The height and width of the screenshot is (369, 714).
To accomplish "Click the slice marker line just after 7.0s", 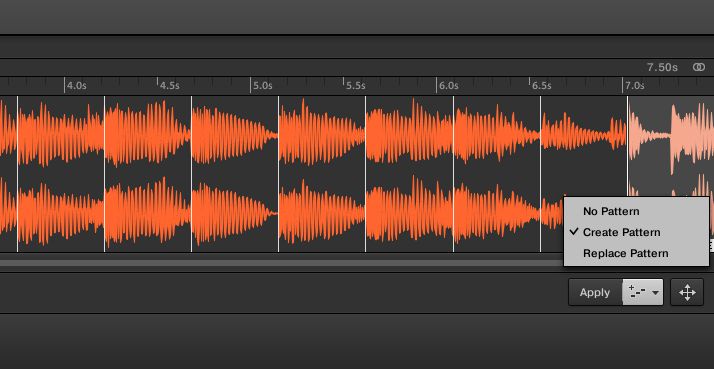I will (628, 173).
